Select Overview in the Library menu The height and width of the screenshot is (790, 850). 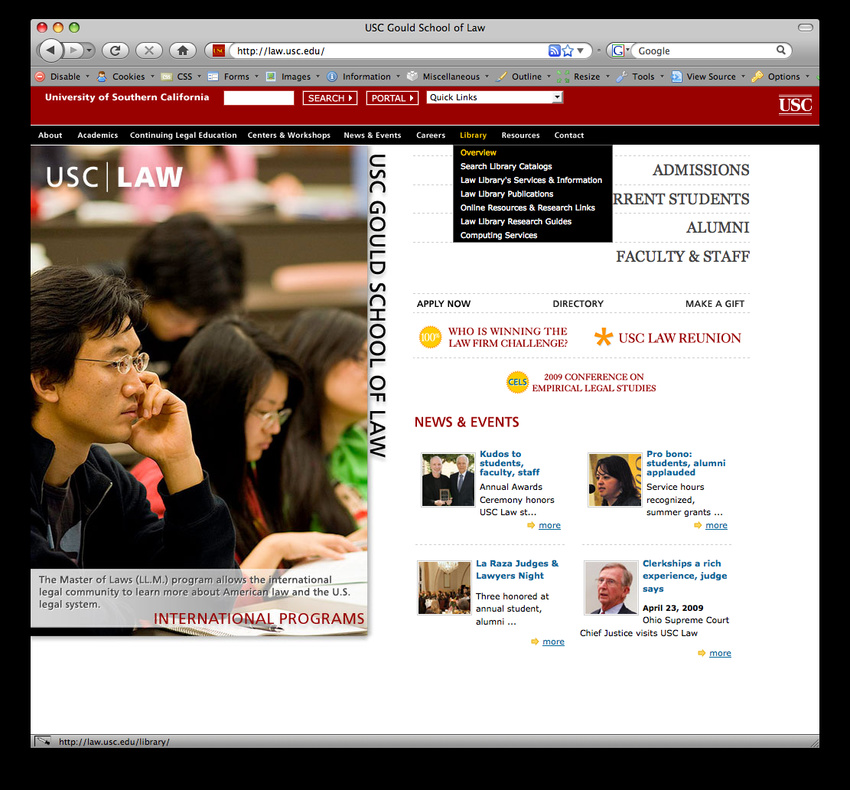478,152
